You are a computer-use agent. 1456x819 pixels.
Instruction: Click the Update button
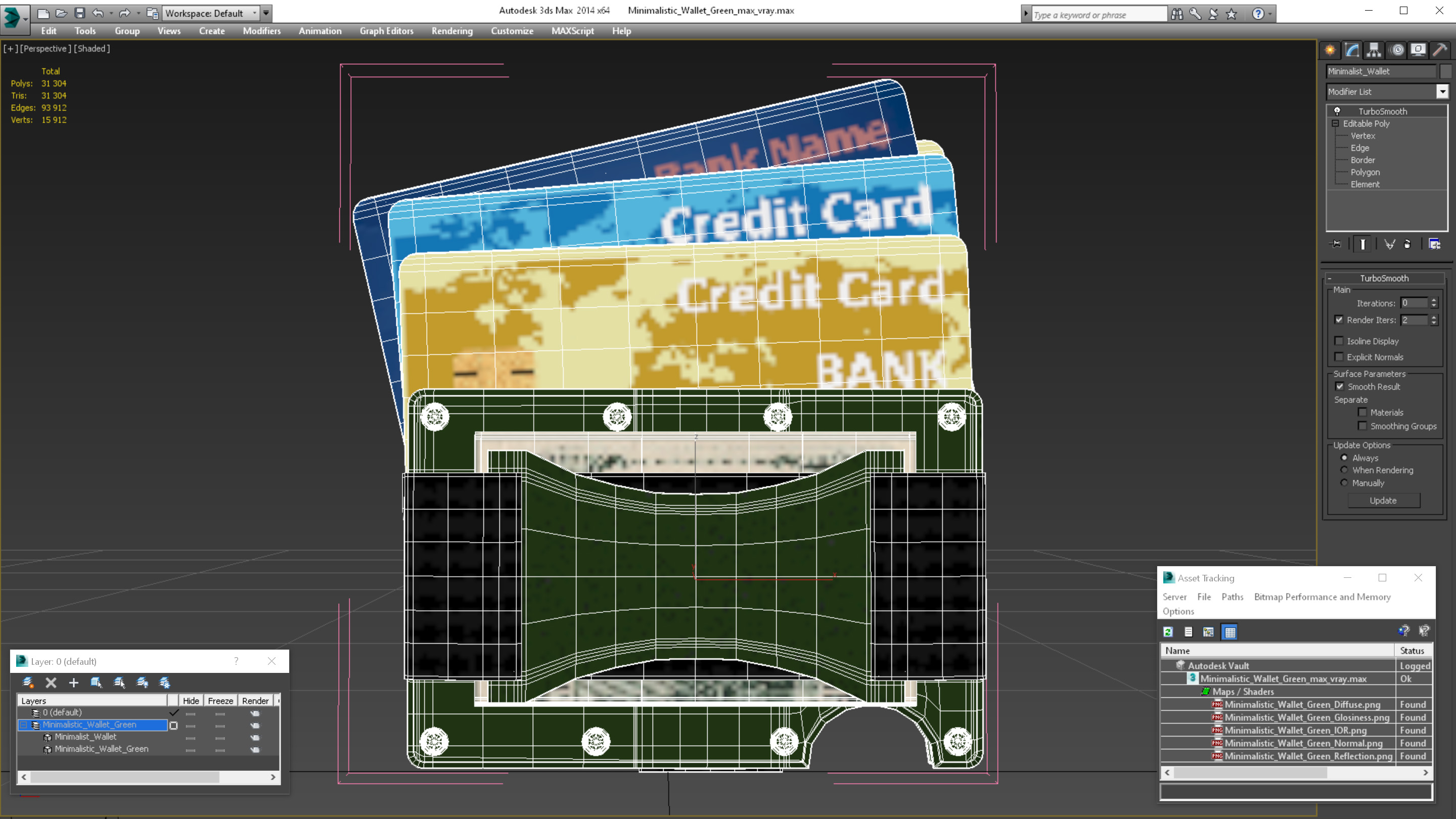click(1383, 500)
